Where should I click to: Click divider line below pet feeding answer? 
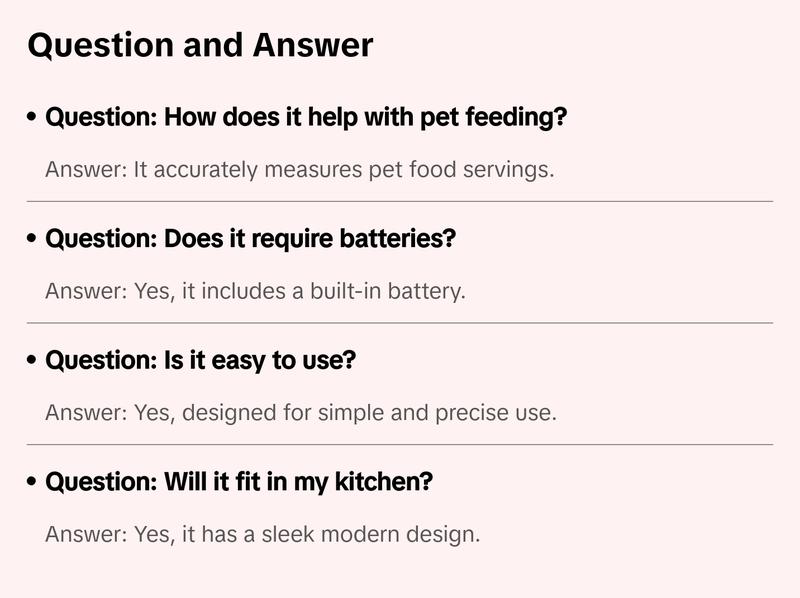400,201
